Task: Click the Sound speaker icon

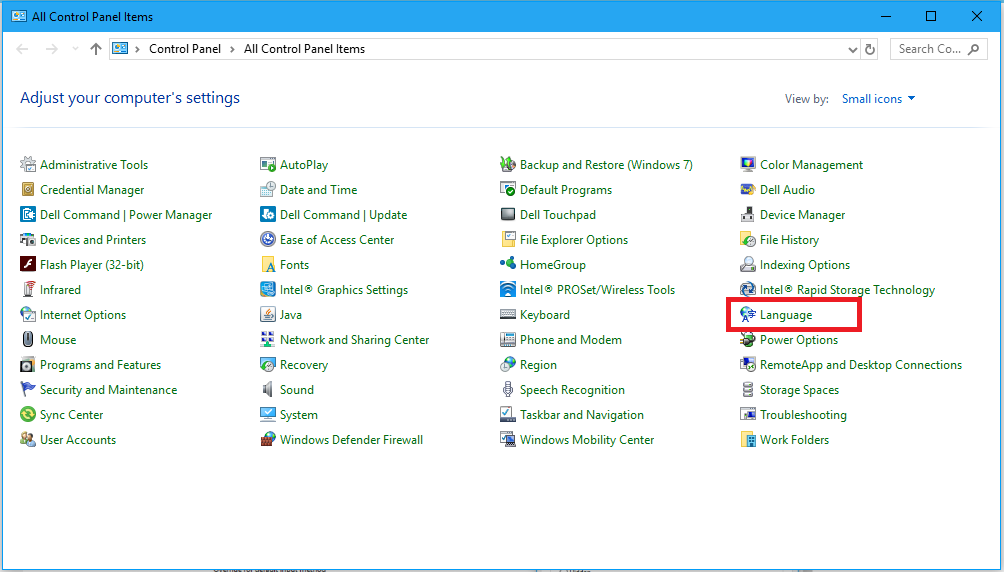Action: coord(268,389)
